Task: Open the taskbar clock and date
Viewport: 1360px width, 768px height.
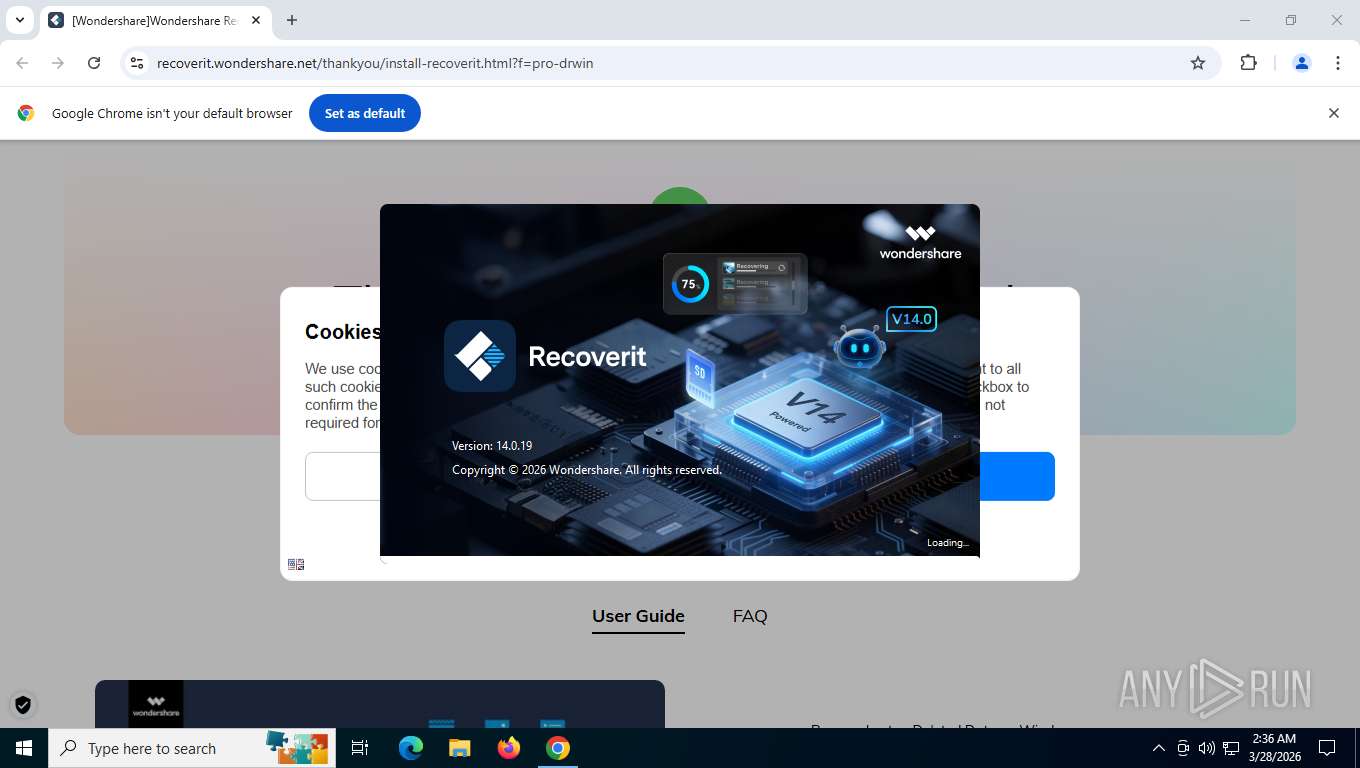Action: point(1274,748)
